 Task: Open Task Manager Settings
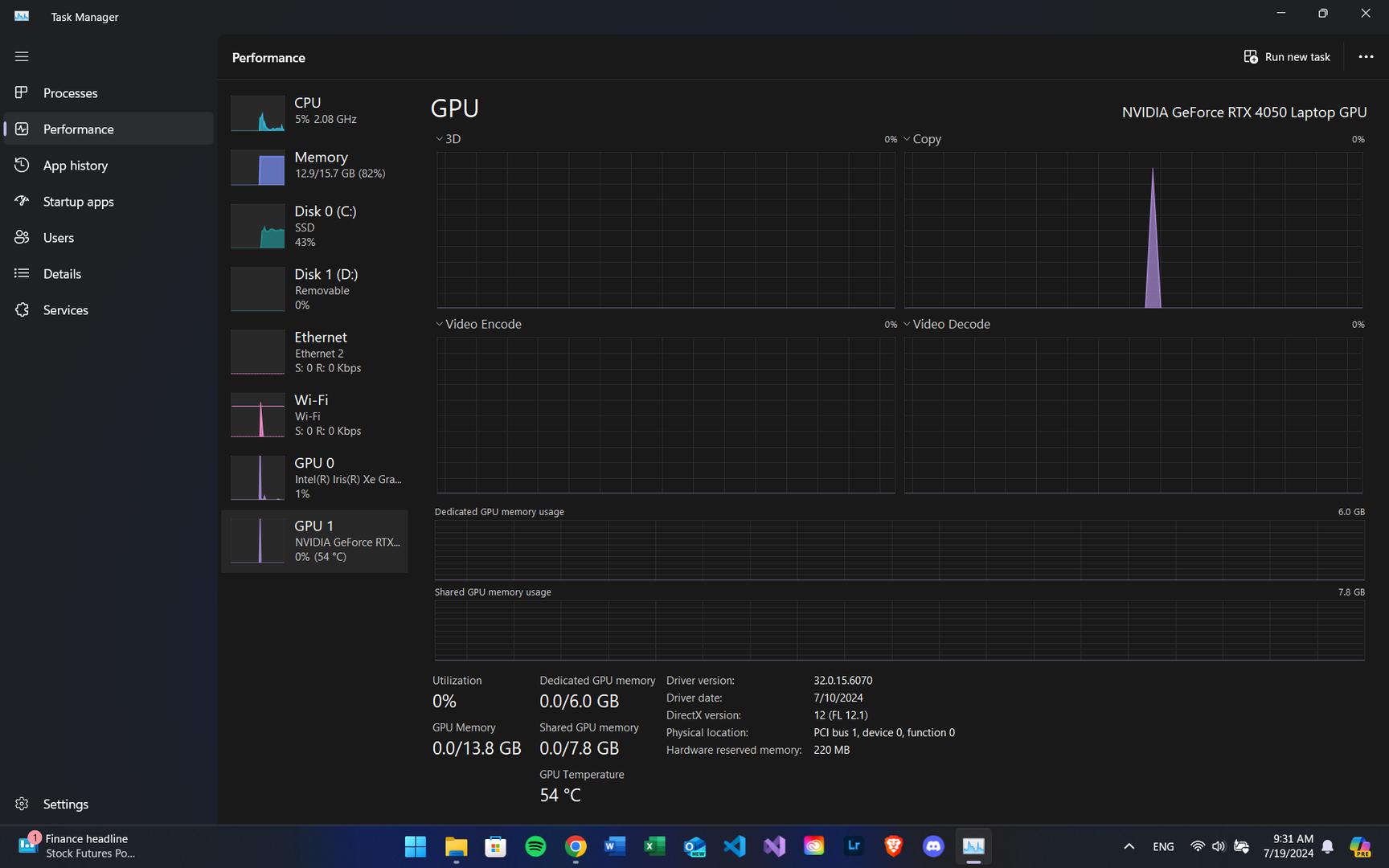65,805
